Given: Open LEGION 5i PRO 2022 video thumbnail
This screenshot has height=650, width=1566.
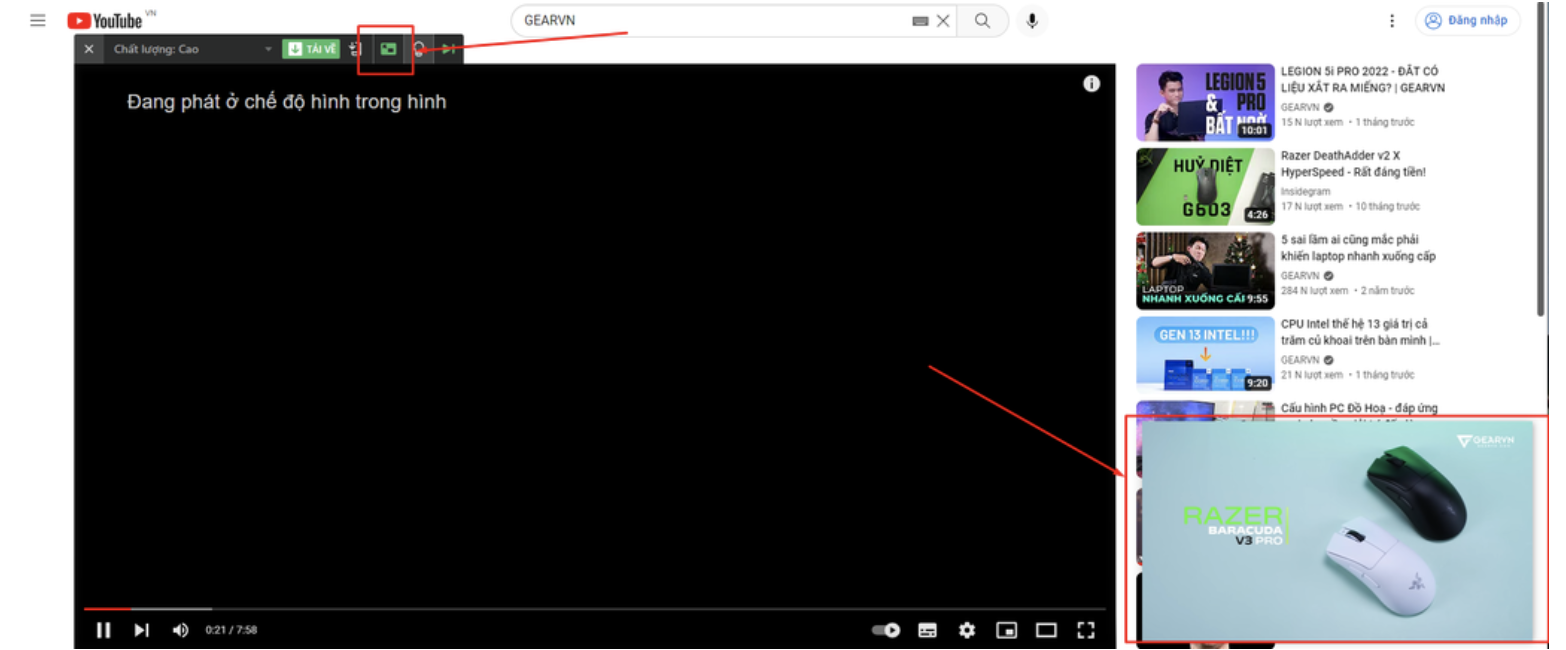Looking at the screenshot, I should [1205, 102].
